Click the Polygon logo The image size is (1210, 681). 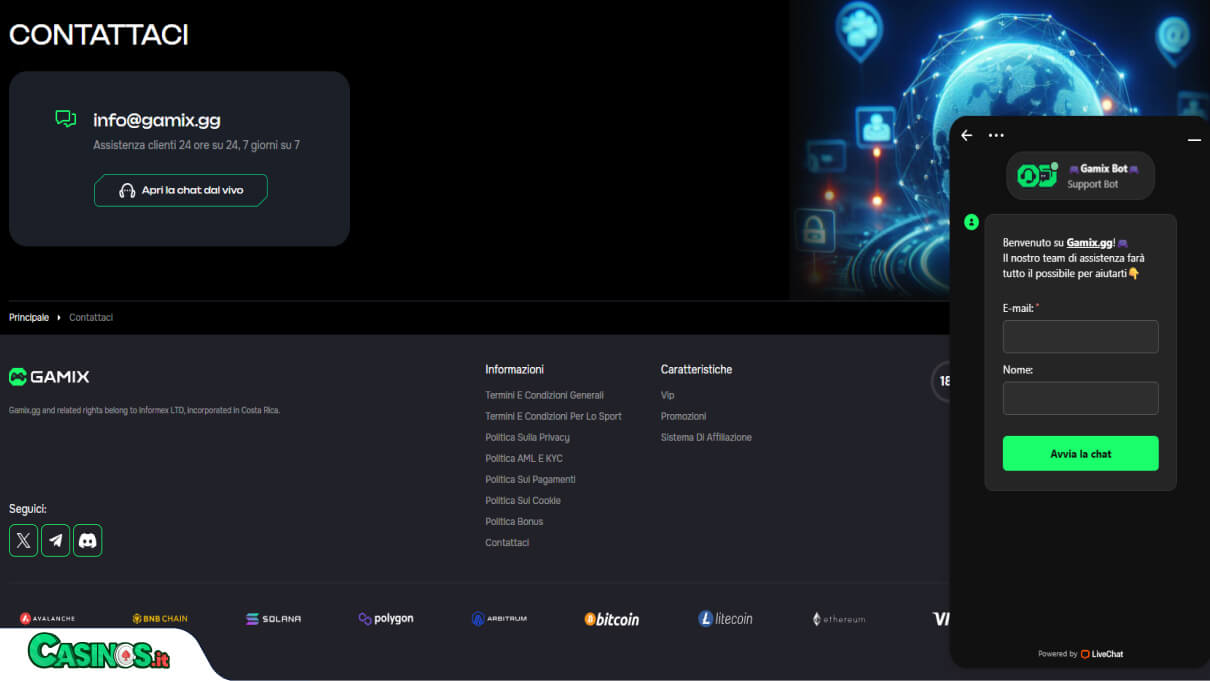[386, 619]
